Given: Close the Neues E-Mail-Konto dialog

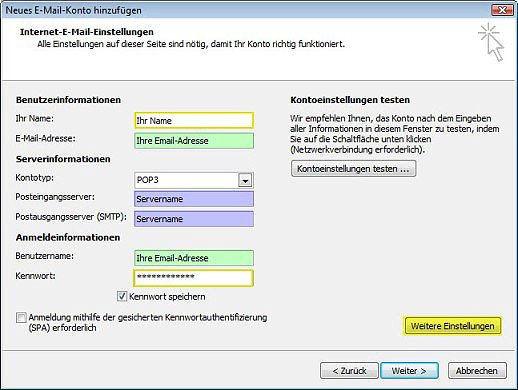Looking at the screenshot, I should tap(502, 10).
